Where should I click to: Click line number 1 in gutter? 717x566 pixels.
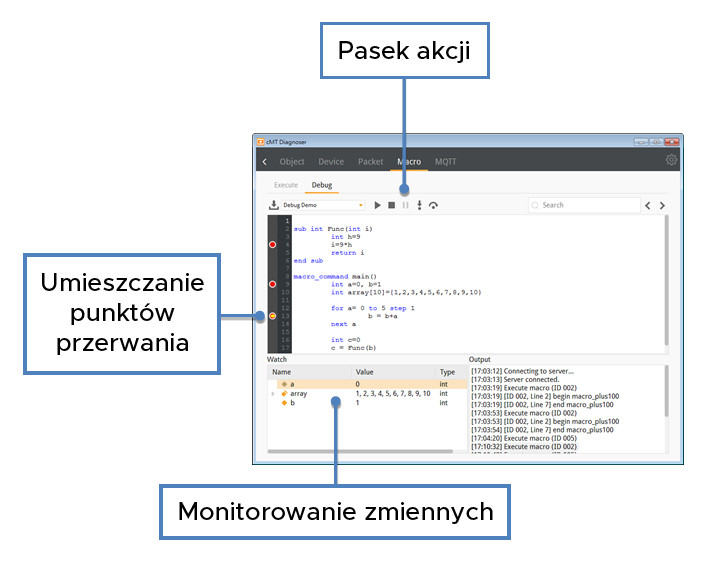pyautogui.click(x=287, y=221)
